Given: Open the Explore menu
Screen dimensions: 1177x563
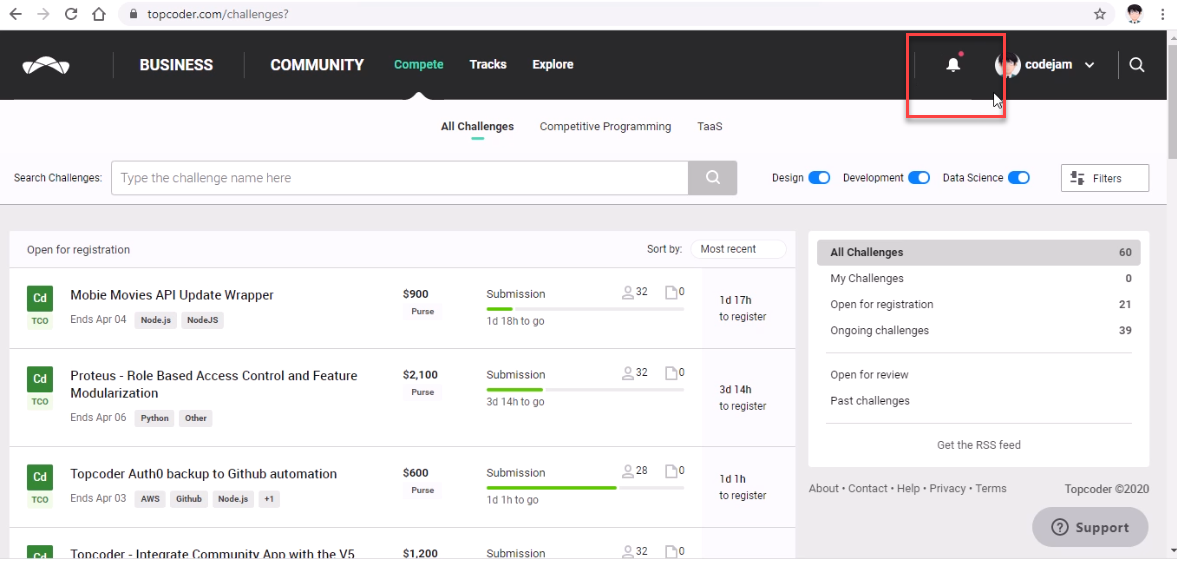Looking at the screenshot, I should click(x=552, y=65).
